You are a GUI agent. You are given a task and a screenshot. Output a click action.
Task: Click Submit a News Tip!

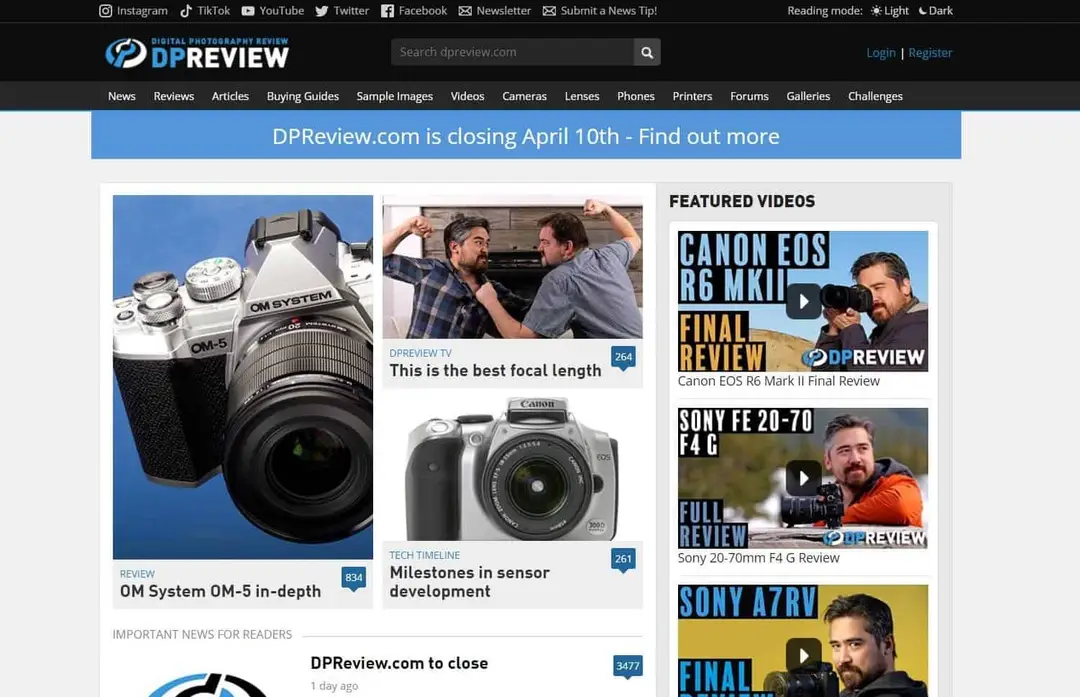[x=600, y=10]
